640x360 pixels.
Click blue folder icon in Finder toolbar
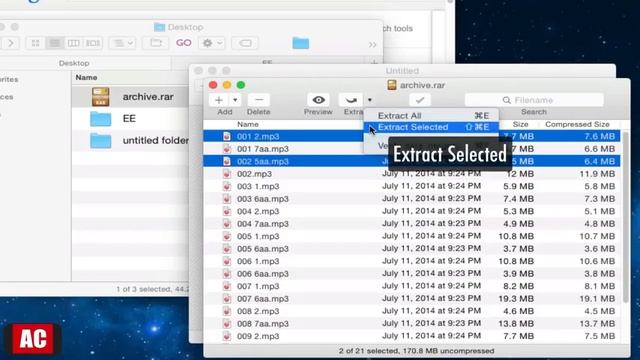(301, 43)
